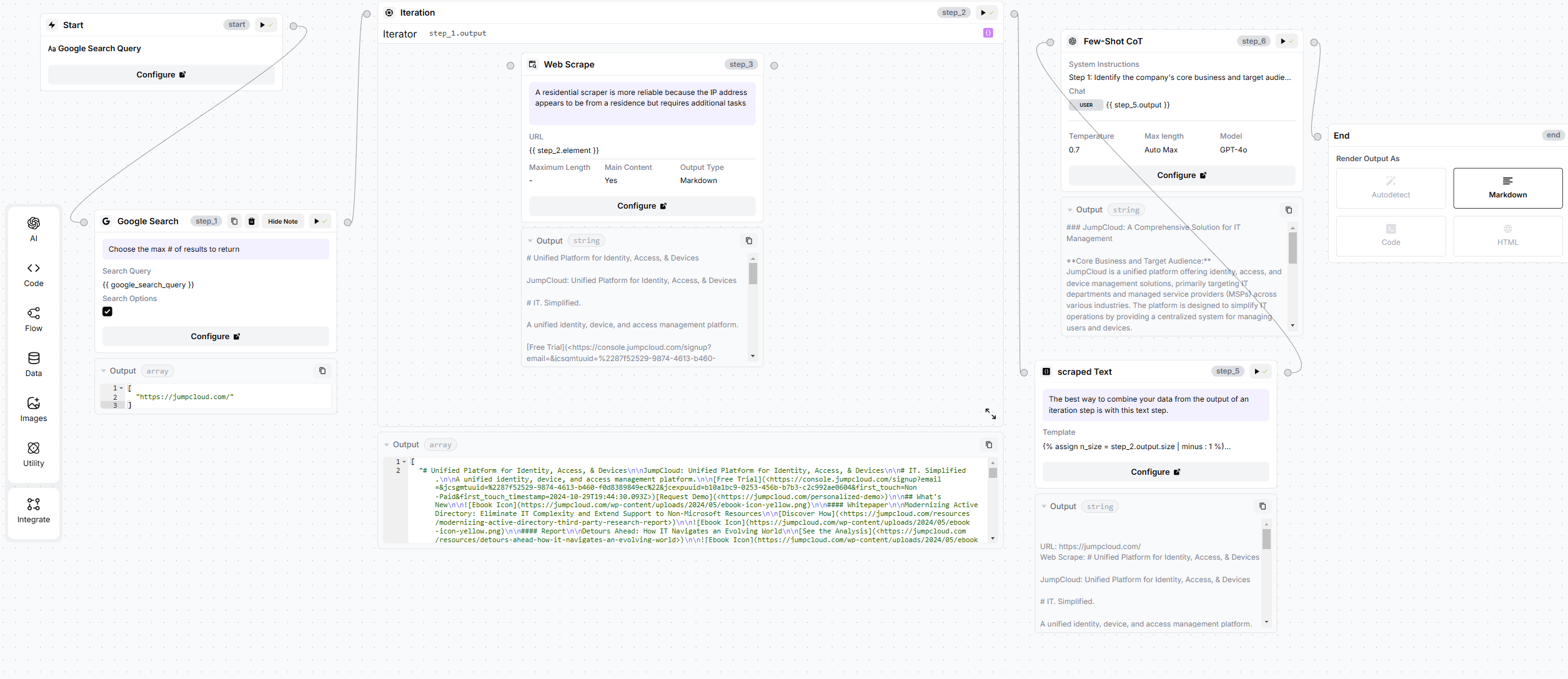Click the Web Scrape output scrollbar
This screenshot has height=679, width=1568.
pyautogui.click(x=753, y=274)
